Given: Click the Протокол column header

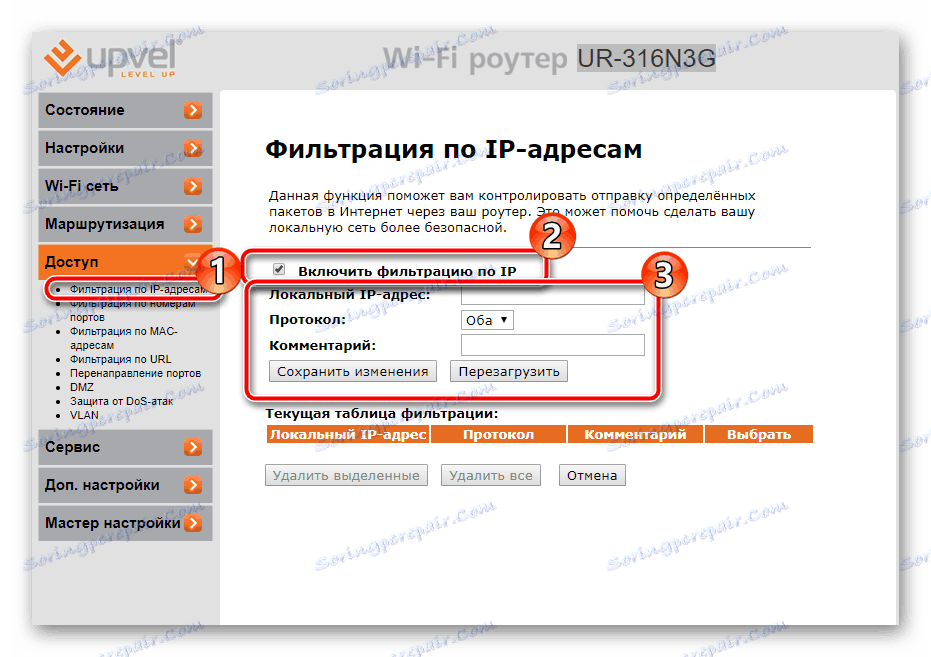Looking at the screenshot, I should [498, 434].
